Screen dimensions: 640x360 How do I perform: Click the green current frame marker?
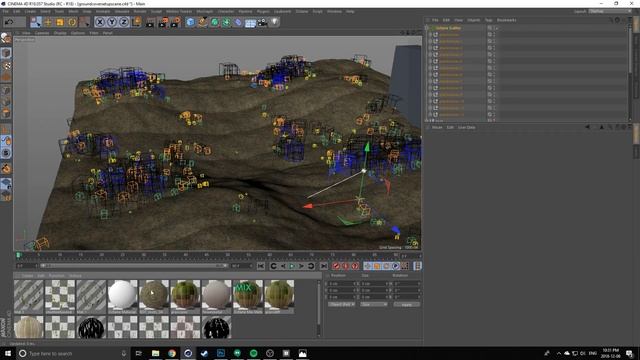pos(18,255)
